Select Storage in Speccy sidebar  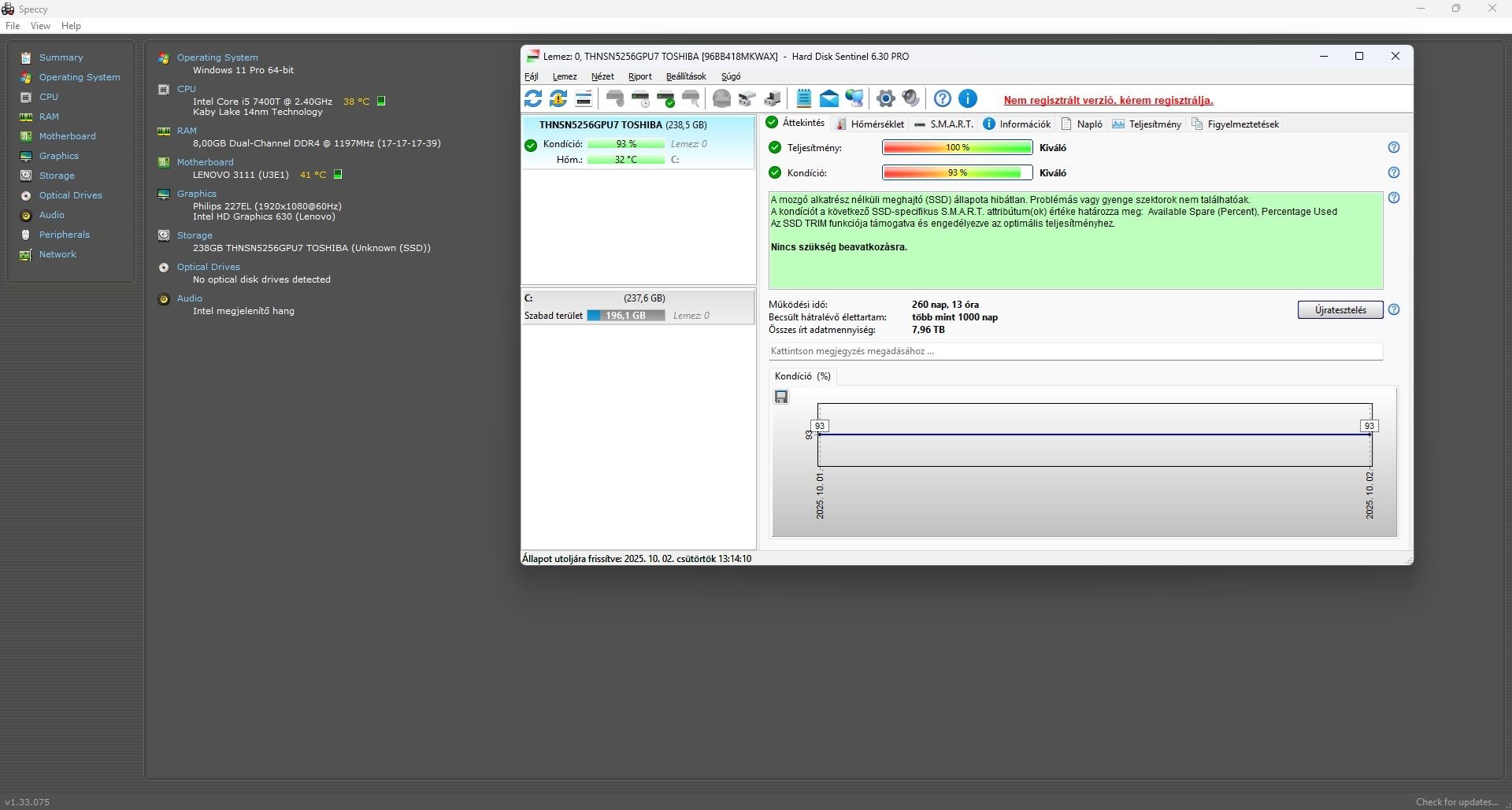point(57,176)
